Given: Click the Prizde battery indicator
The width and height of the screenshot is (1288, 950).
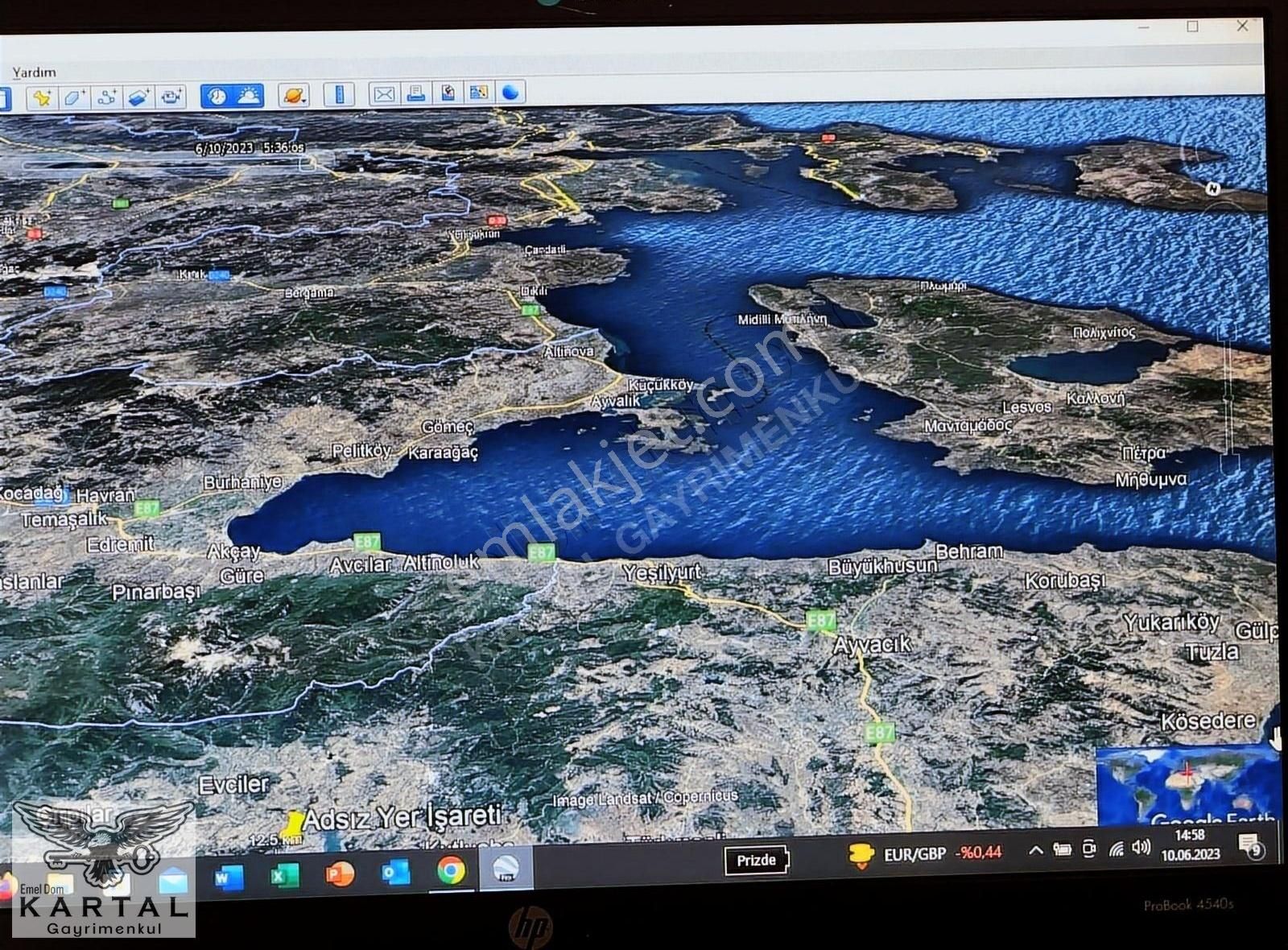Looking at the screenshot, I should pyautogui.click(x=757, y=860).
